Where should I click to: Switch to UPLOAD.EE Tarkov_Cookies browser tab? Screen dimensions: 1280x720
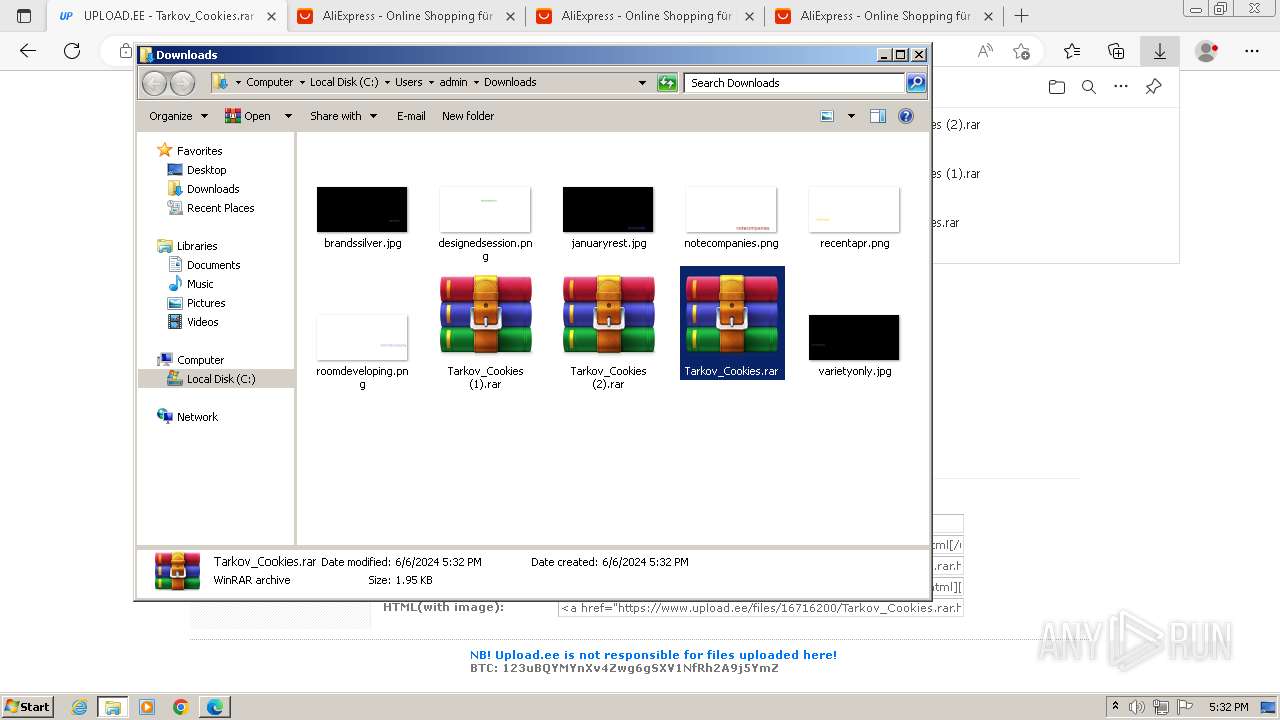pyautogui.click(x=166, y=16)
